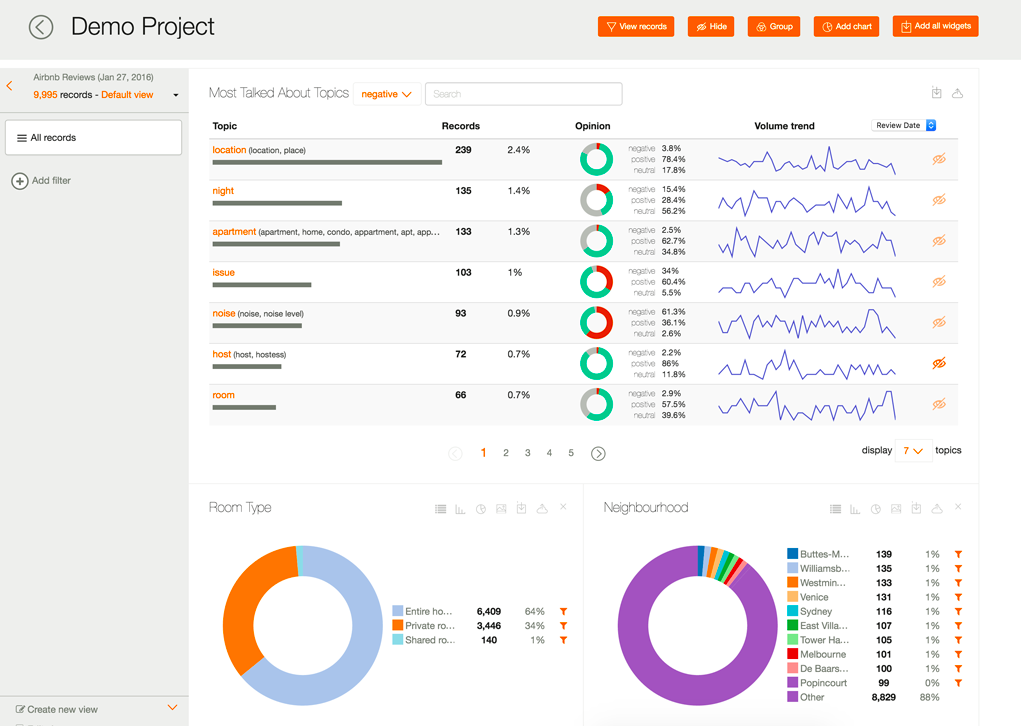Viewport: 1021px width, 726px height.
Task: Click the Group button
Action: (x=774, y=27)
